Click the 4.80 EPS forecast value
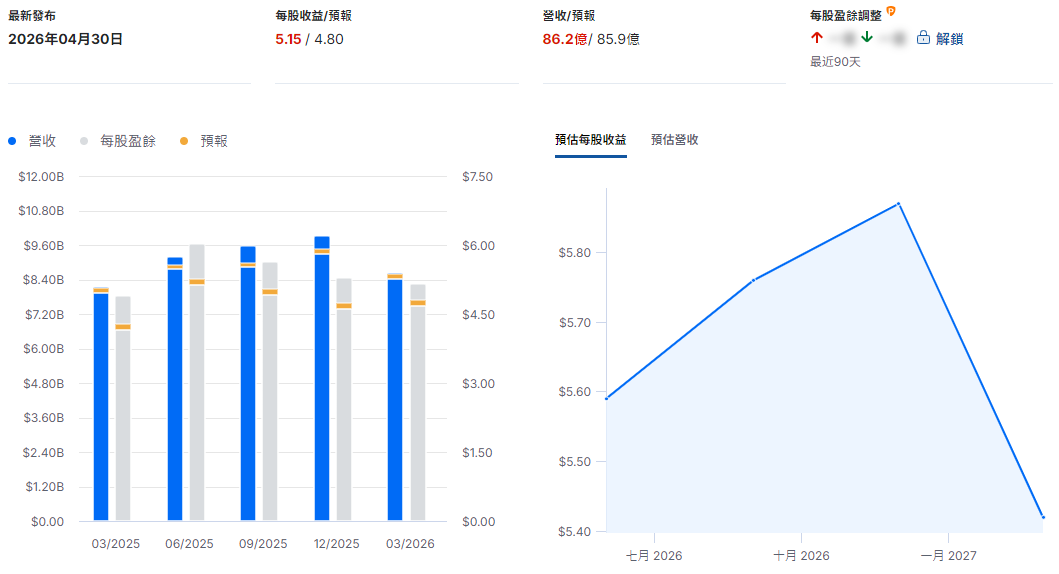 329,39
